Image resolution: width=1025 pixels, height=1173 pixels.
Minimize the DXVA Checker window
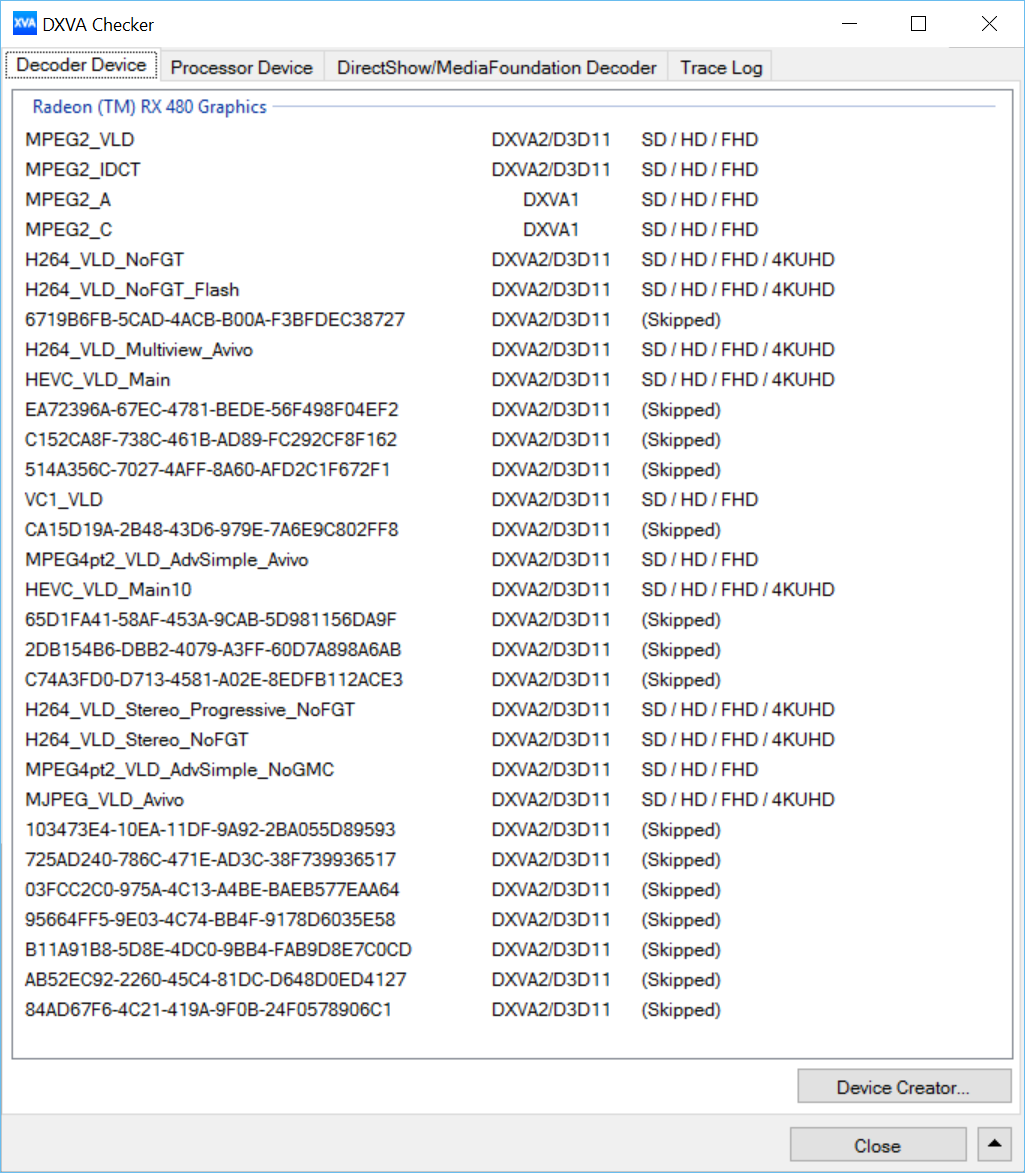click(x=849, y=24)
